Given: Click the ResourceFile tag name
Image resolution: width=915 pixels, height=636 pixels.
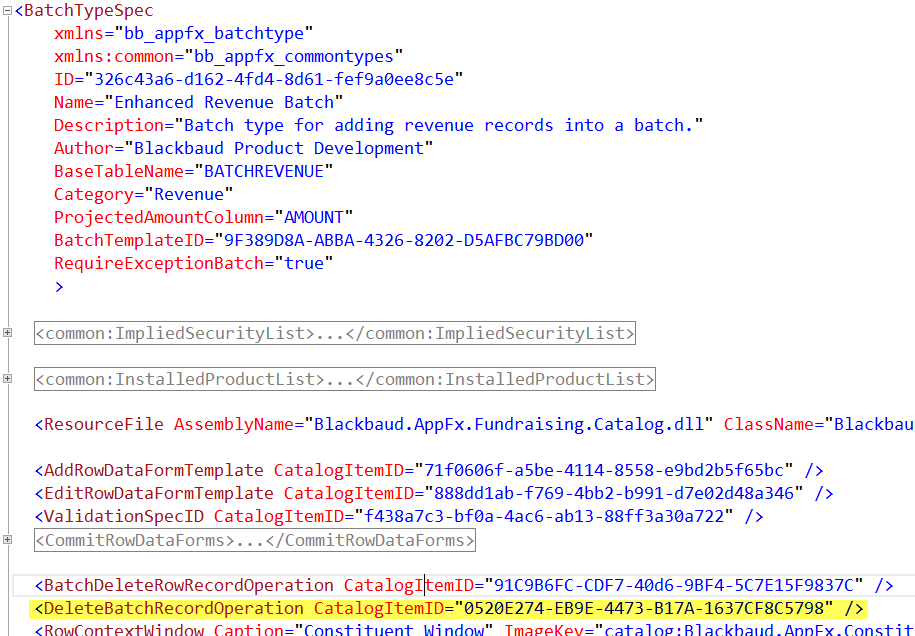Looking at the screenshot, I should coord(104,424).
